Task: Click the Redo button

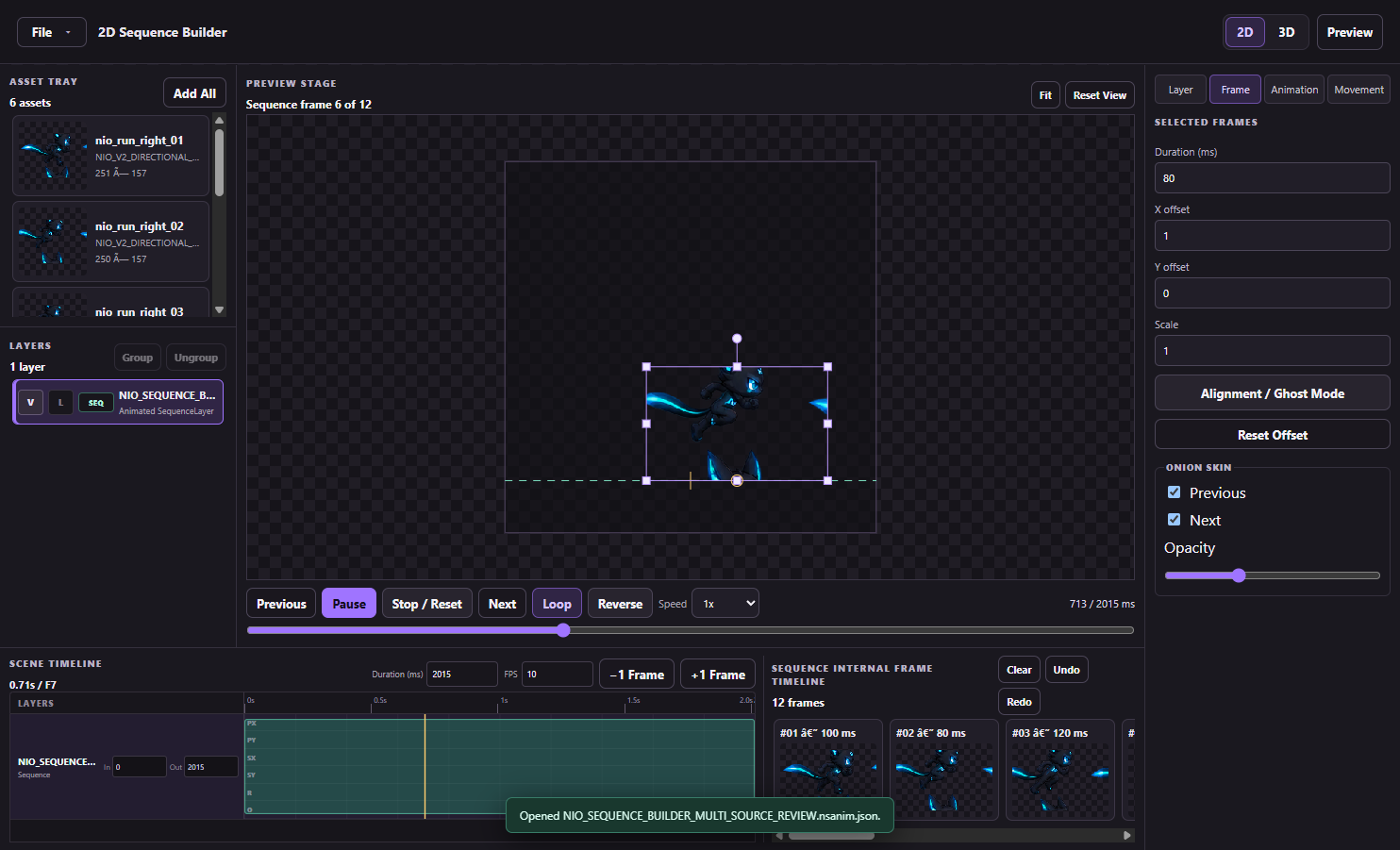Action: pos(1019,702)
